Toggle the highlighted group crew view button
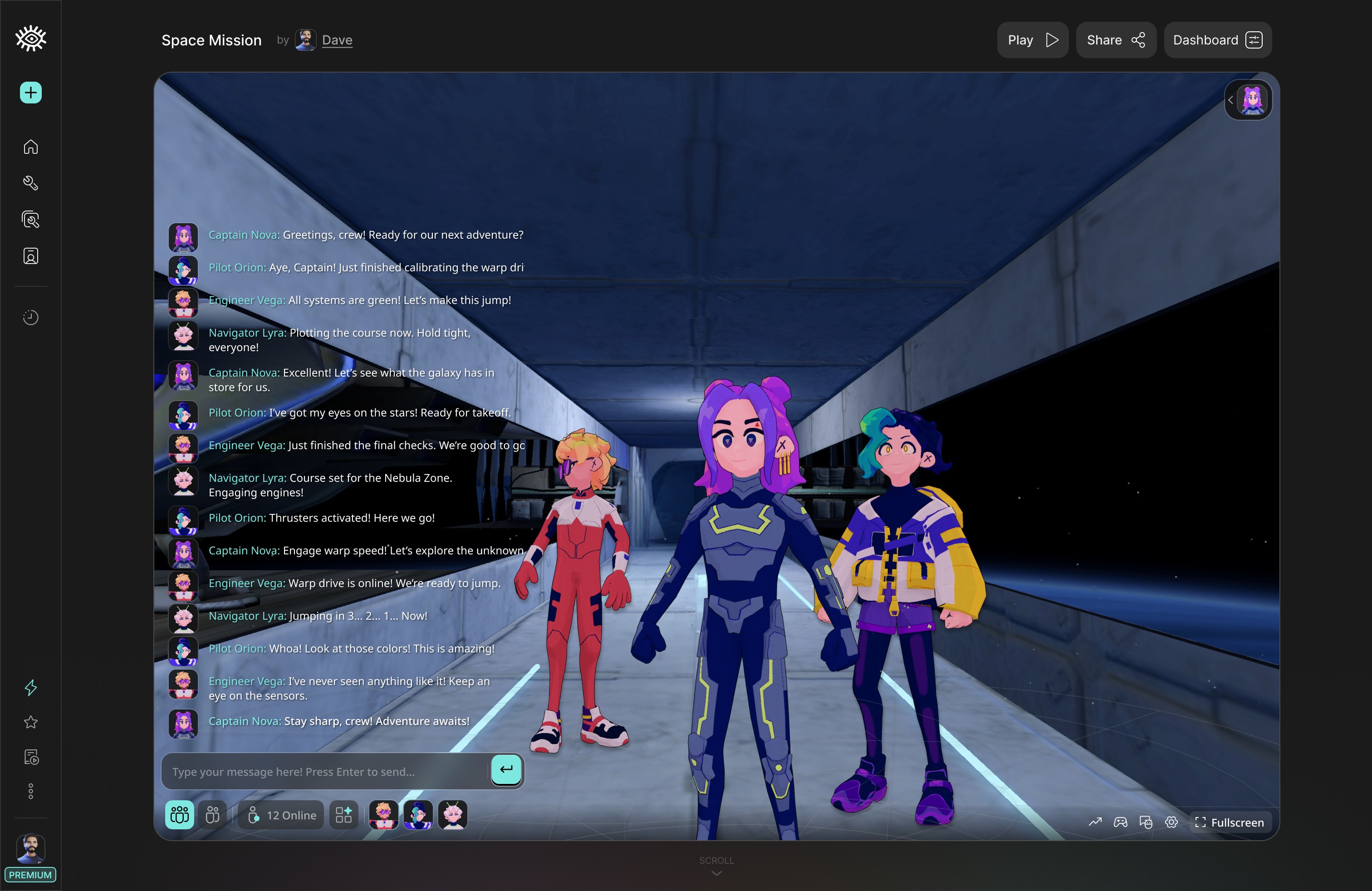Image resolution: width=1372 pixels, height=891 pixels. 179,815
